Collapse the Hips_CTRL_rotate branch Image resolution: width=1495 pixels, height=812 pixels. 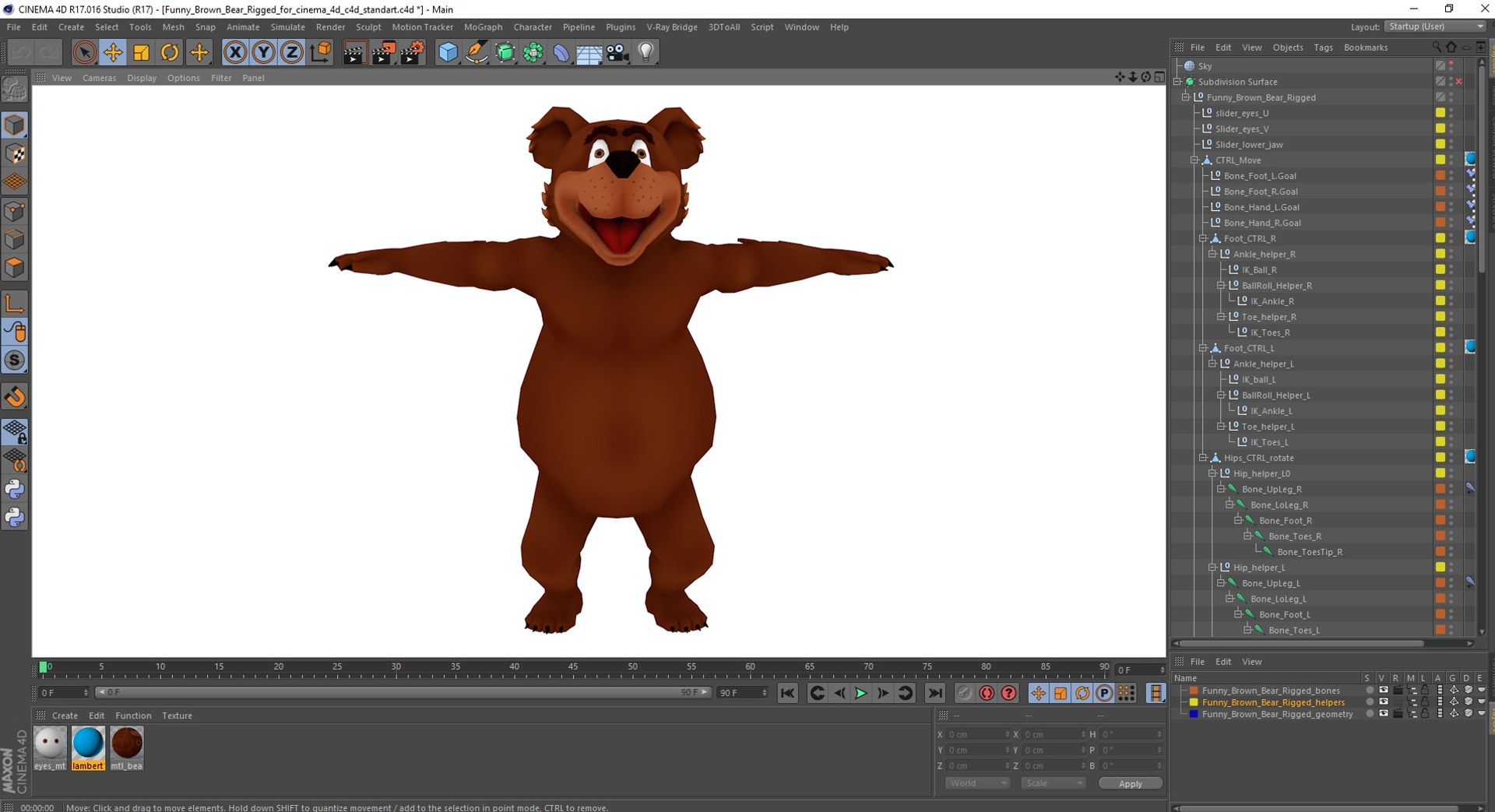pyautogui.click(x=1203, y=458)
